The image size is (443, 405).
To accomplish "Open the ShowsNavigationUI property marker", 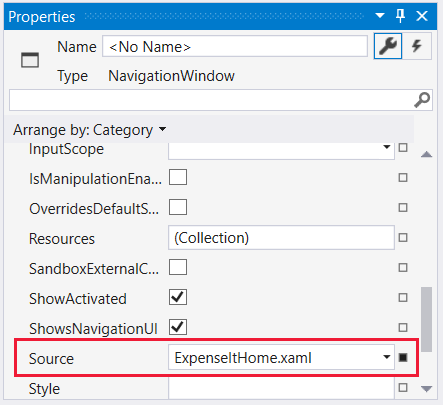I will [403, 328].
